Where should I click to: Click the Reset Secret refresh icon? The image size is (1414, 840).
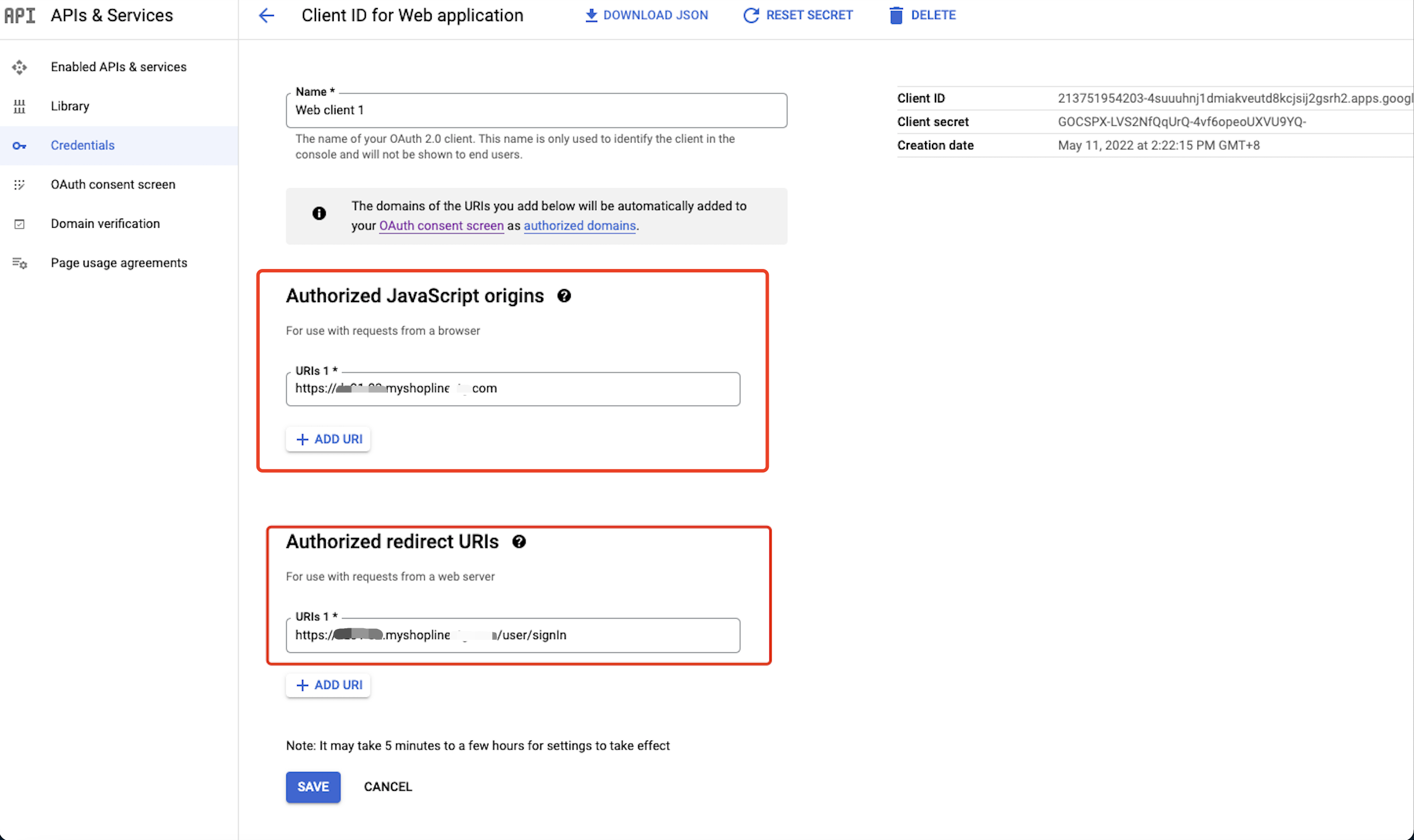pyautogui.click(x=751, y=15)
